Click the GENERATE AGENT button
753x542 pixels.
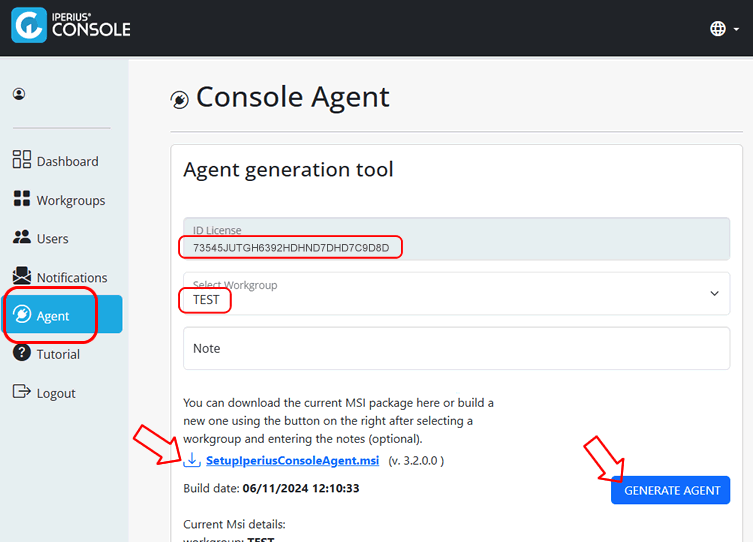point(670,490)
